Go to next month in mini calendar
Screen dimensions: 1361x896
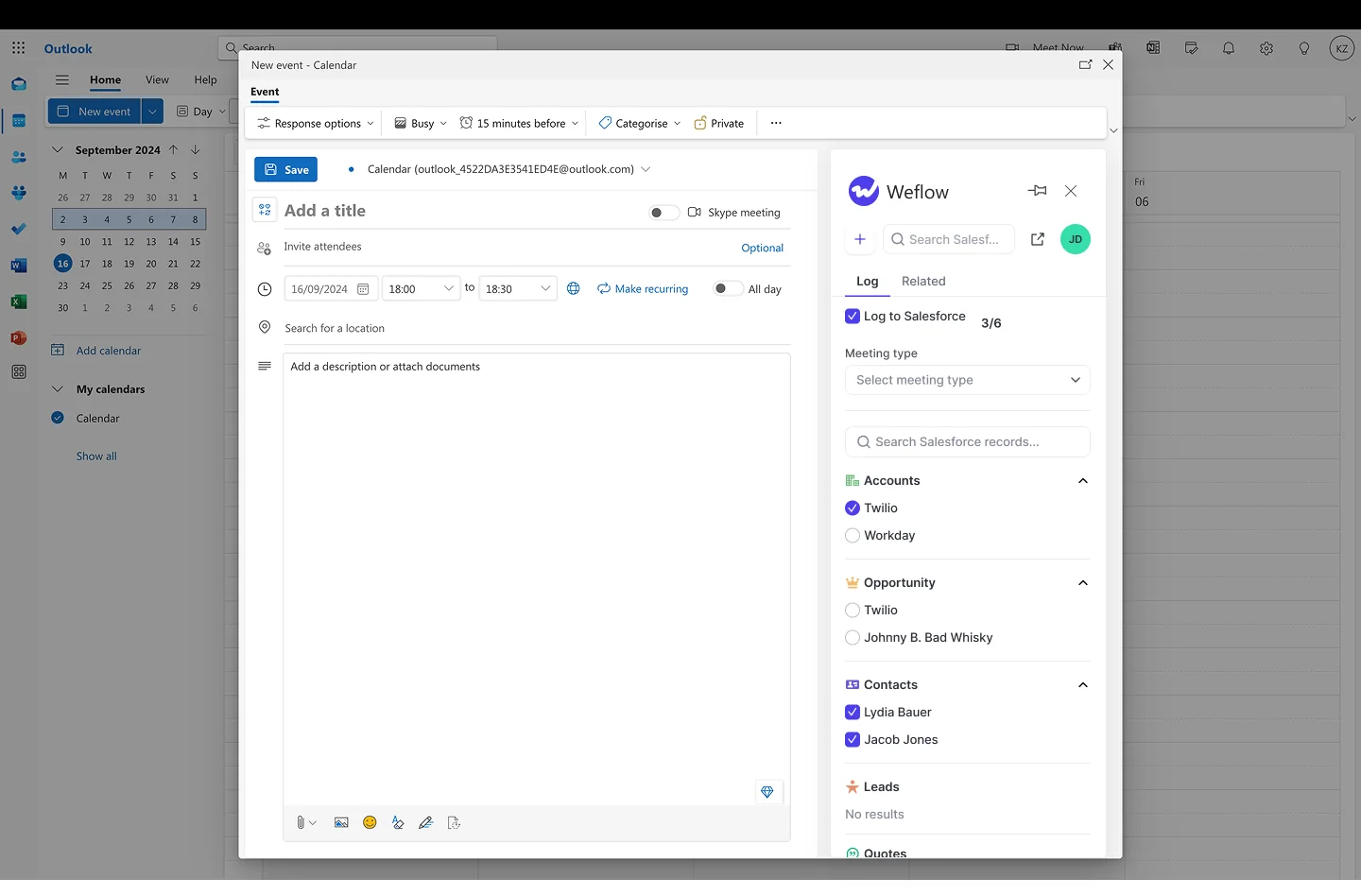195,149
